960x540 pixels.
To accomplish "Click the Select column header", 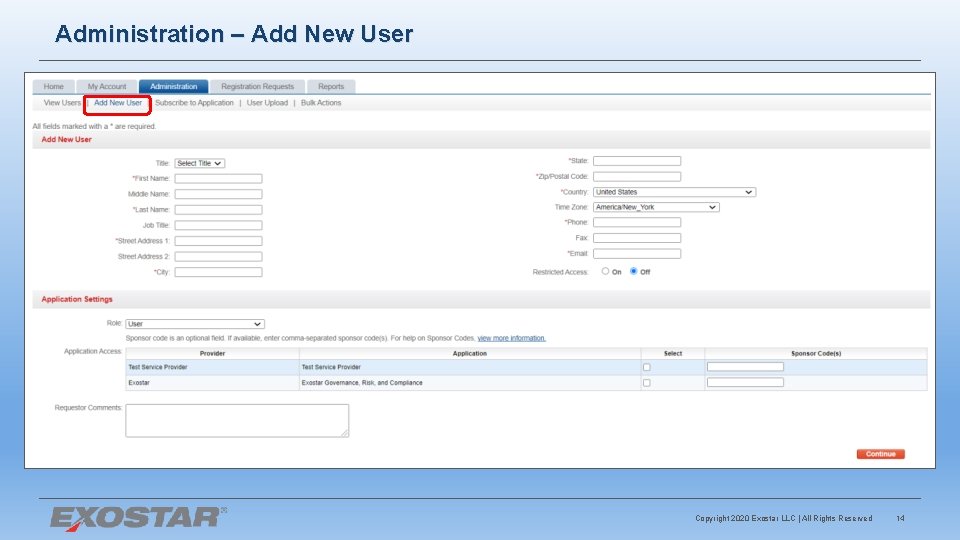I will click(672, 353).
